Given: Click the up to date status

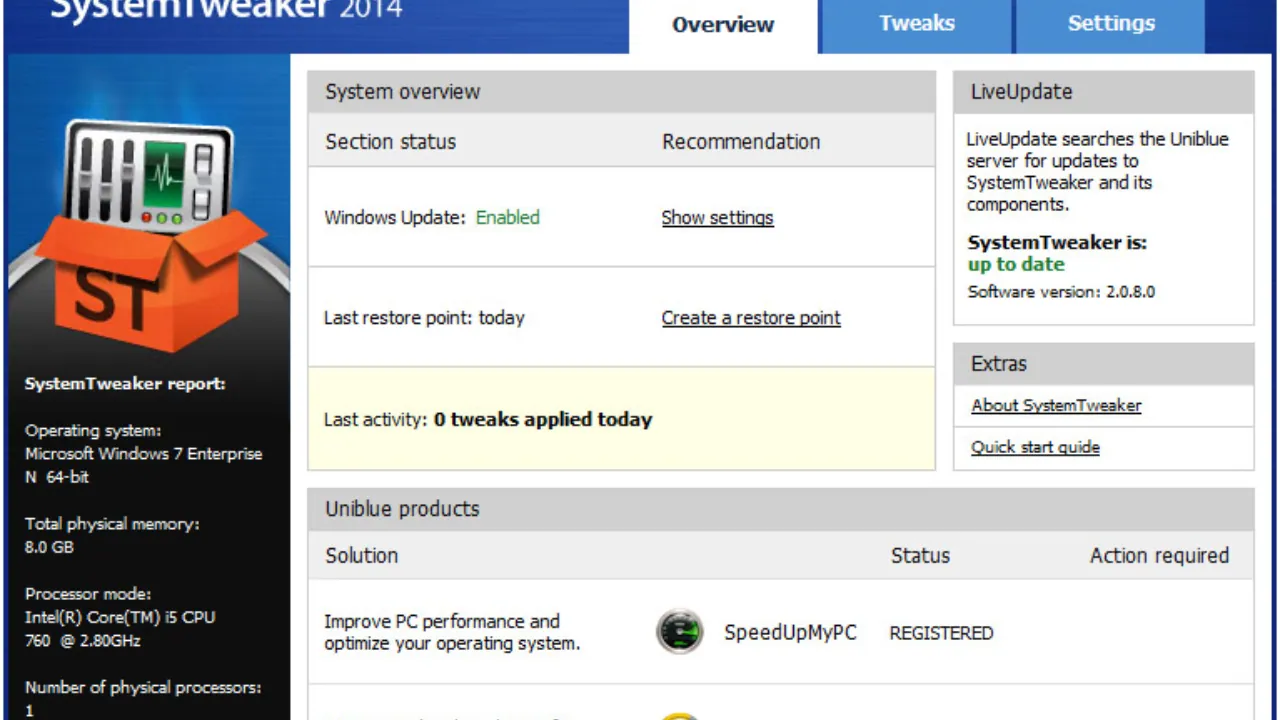Looking at the screenshot, I should pos(1016,264).
